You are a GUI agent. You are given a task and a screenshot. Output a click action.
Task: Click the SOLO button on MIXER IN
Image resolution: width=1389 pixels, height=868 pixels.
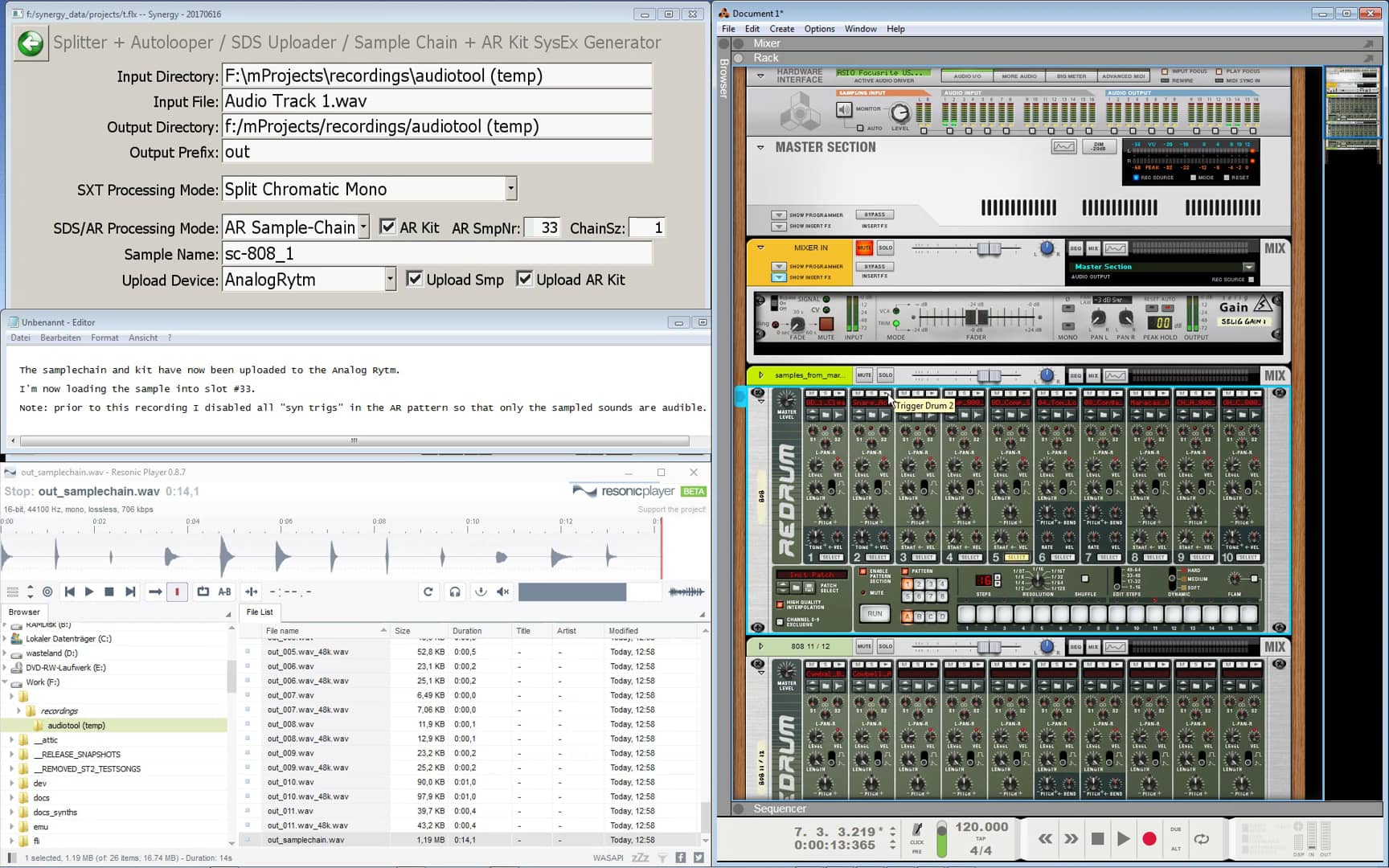tap(885, 248)
